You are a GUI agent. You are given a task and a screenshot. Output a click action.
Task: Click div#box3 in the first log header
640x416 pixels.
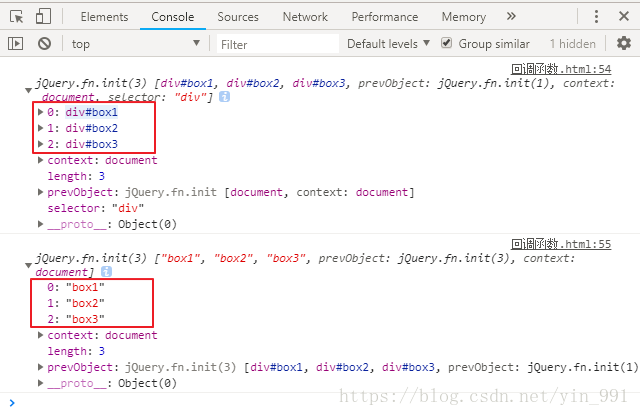(x=319, y=83)
